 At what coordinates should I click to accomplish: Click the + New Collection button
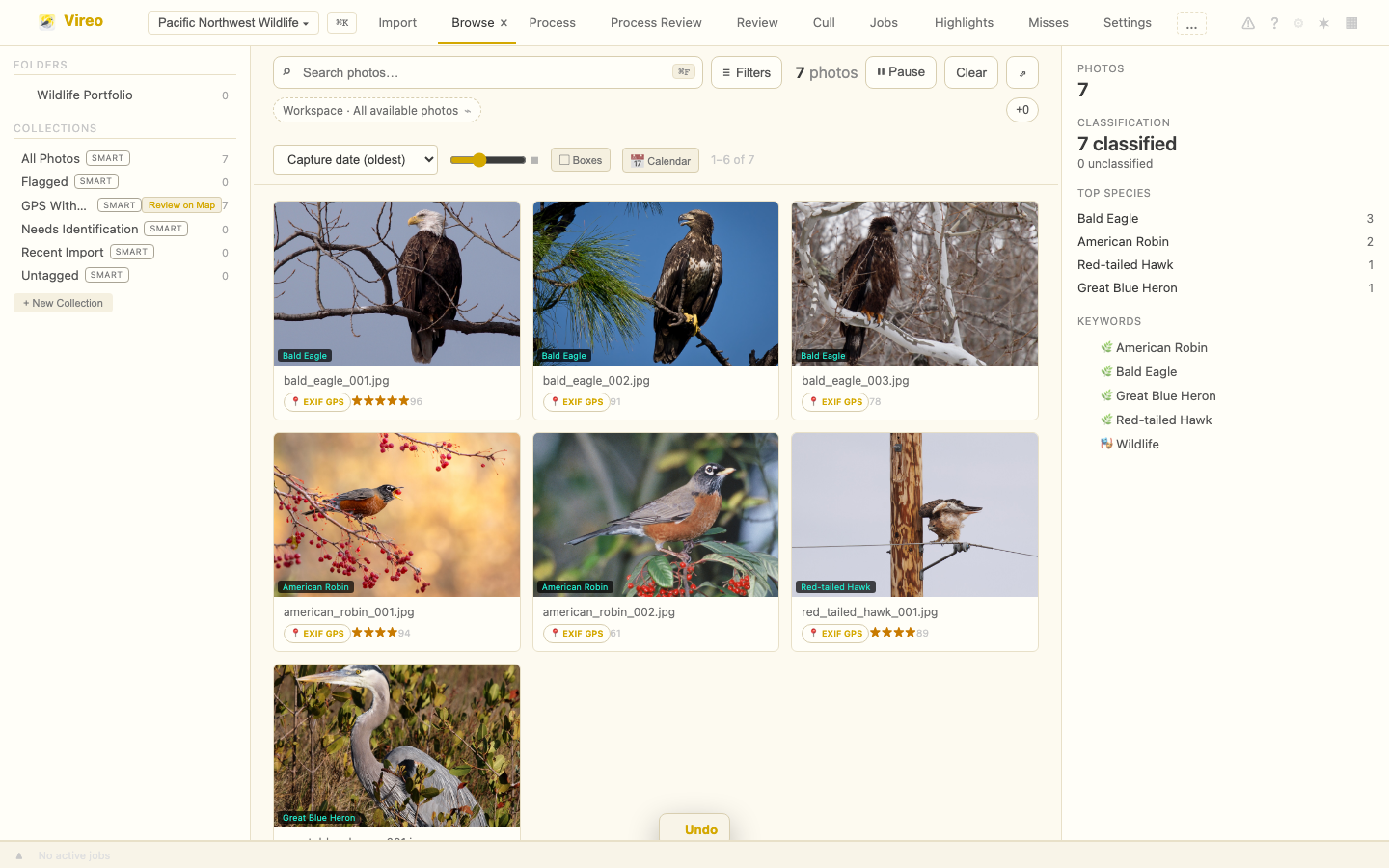click(63, 303)
